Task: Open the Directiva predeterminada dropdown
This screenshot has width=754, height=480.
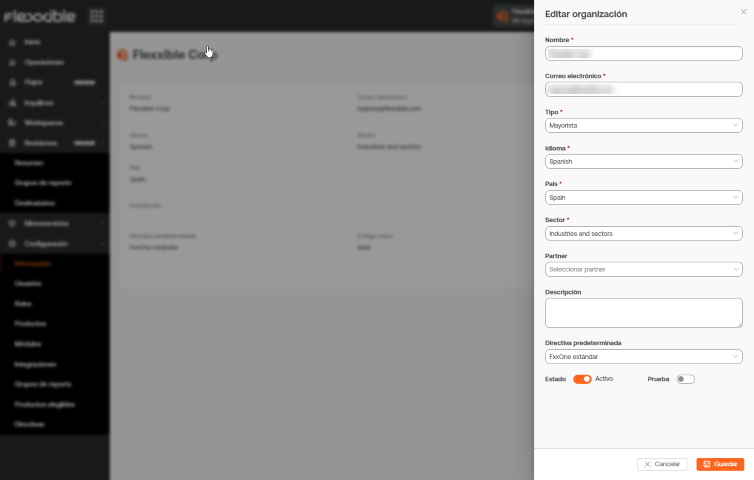Action: [x=643, y=356]
